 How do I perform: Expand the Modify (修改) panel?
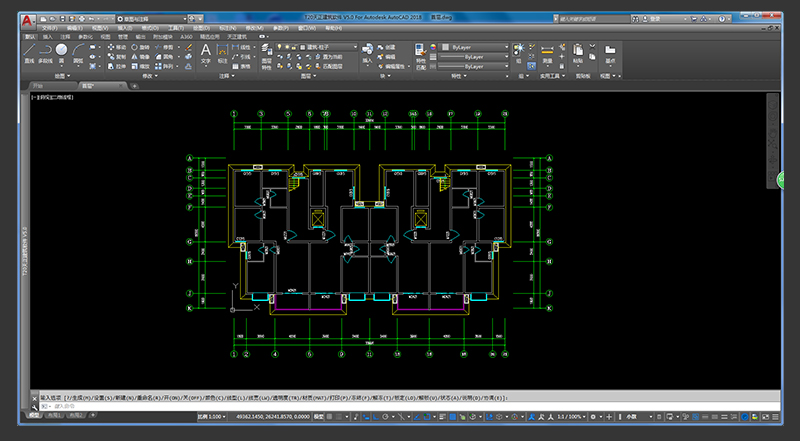coord(150,76)
